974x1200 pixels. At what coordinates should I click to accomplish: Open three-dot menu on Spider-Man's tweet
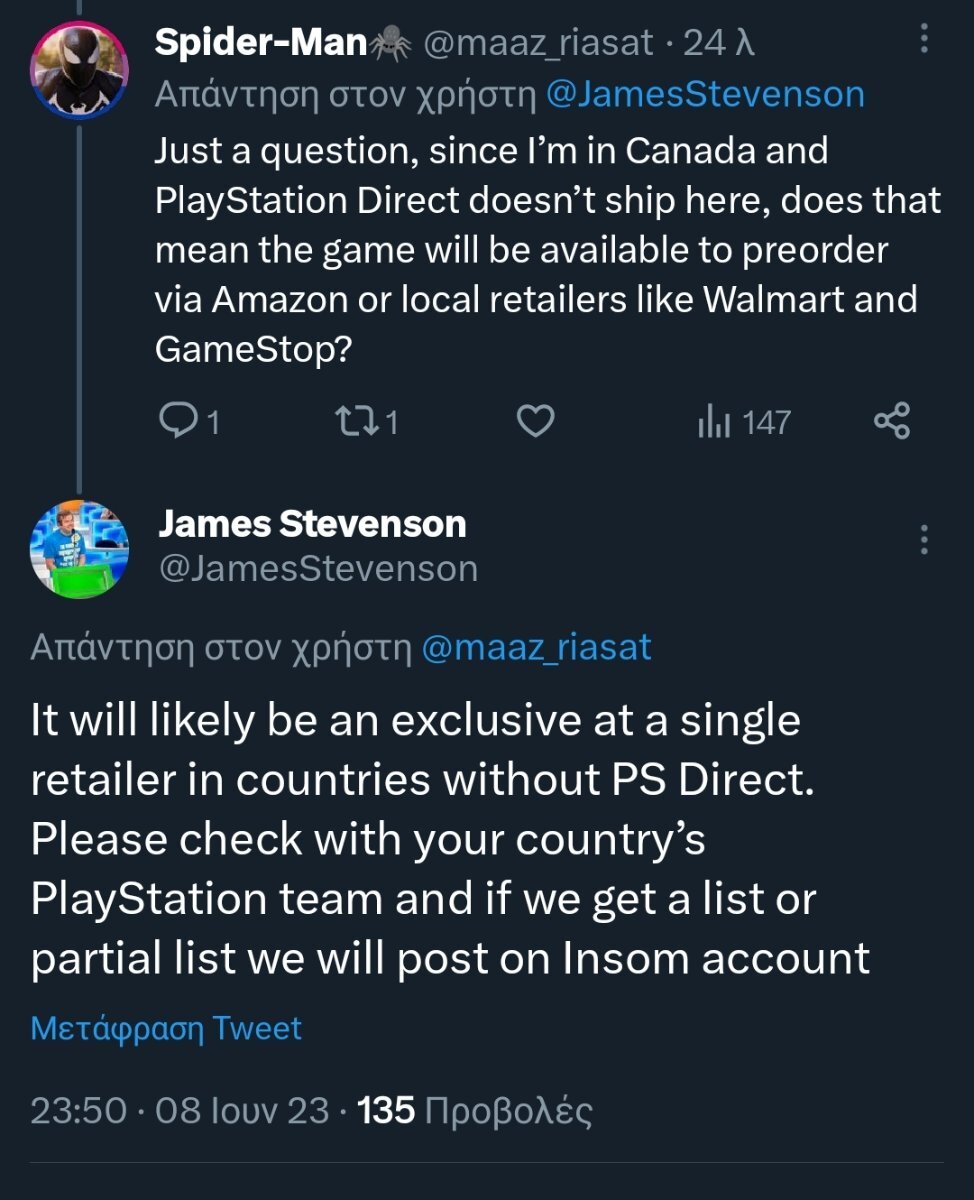923,40
